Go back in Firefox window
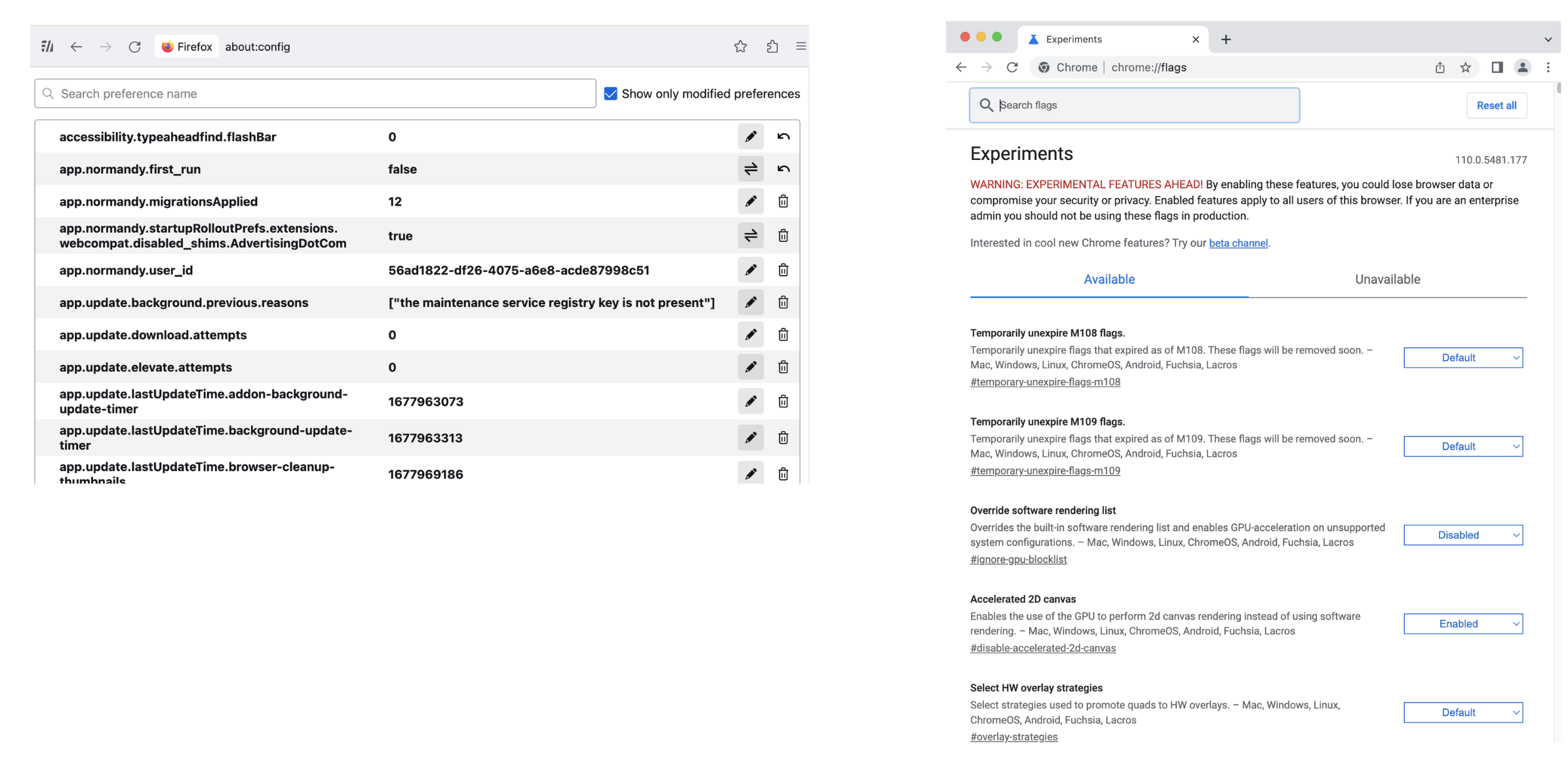The height and width of the screenshot is (776, 1568). 76,47
